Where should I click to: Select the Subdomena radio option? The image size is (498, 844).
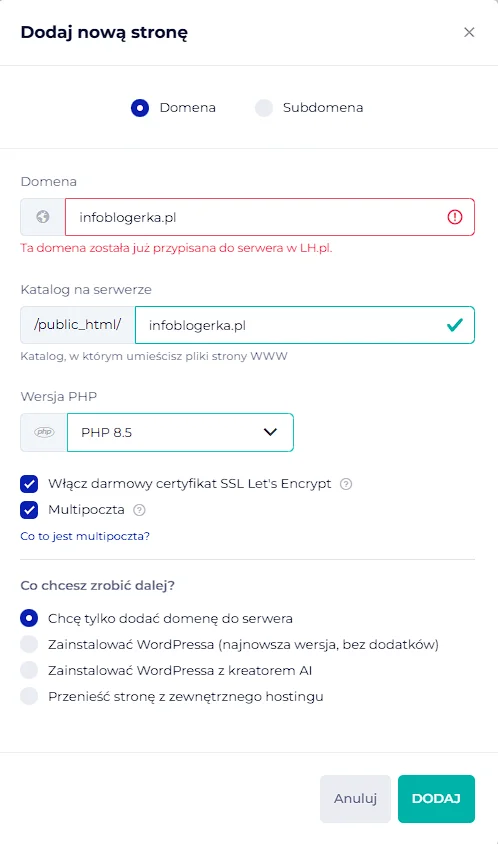(x=264, y=108)
